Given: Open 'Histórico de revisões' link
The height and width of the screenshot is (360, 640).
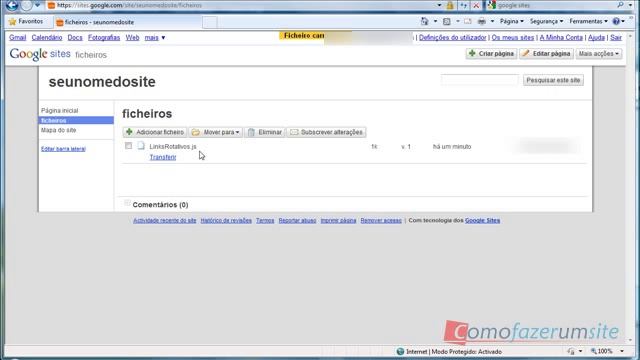Looking at the screenshot, I should [226, 220].
